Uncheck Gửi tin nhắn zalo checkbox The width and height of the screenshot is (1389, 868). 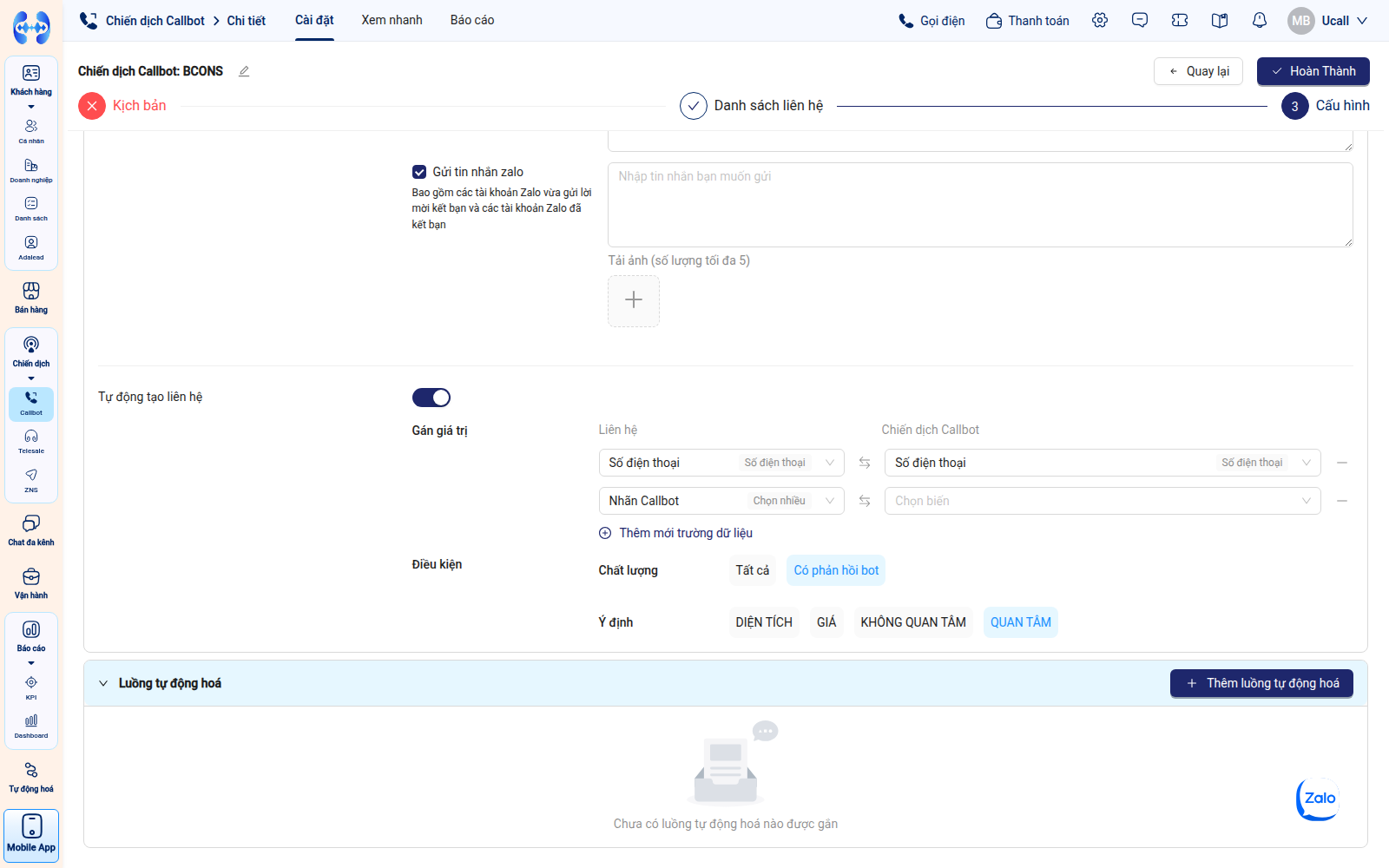419,172
